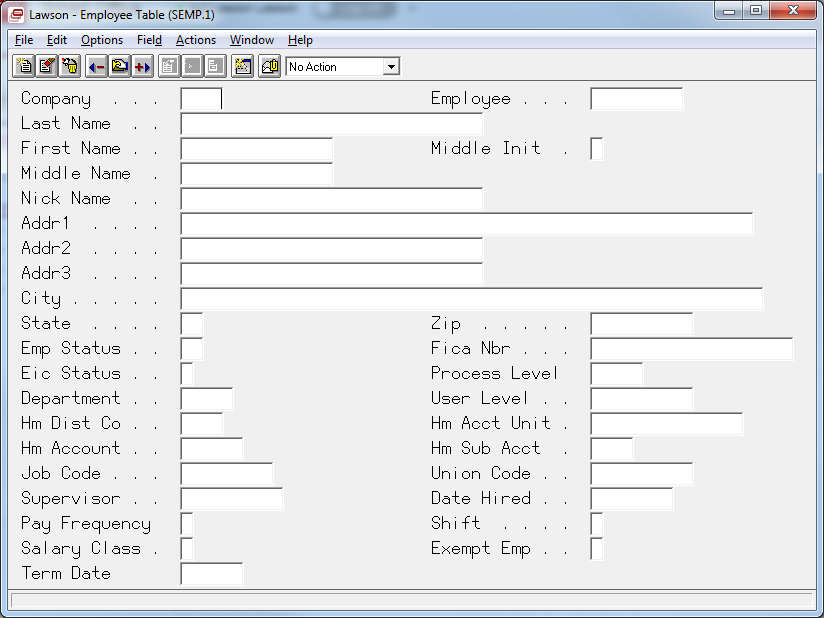Select the Fica Nbr field
824x618 pixels.
(x=692, y=348)
